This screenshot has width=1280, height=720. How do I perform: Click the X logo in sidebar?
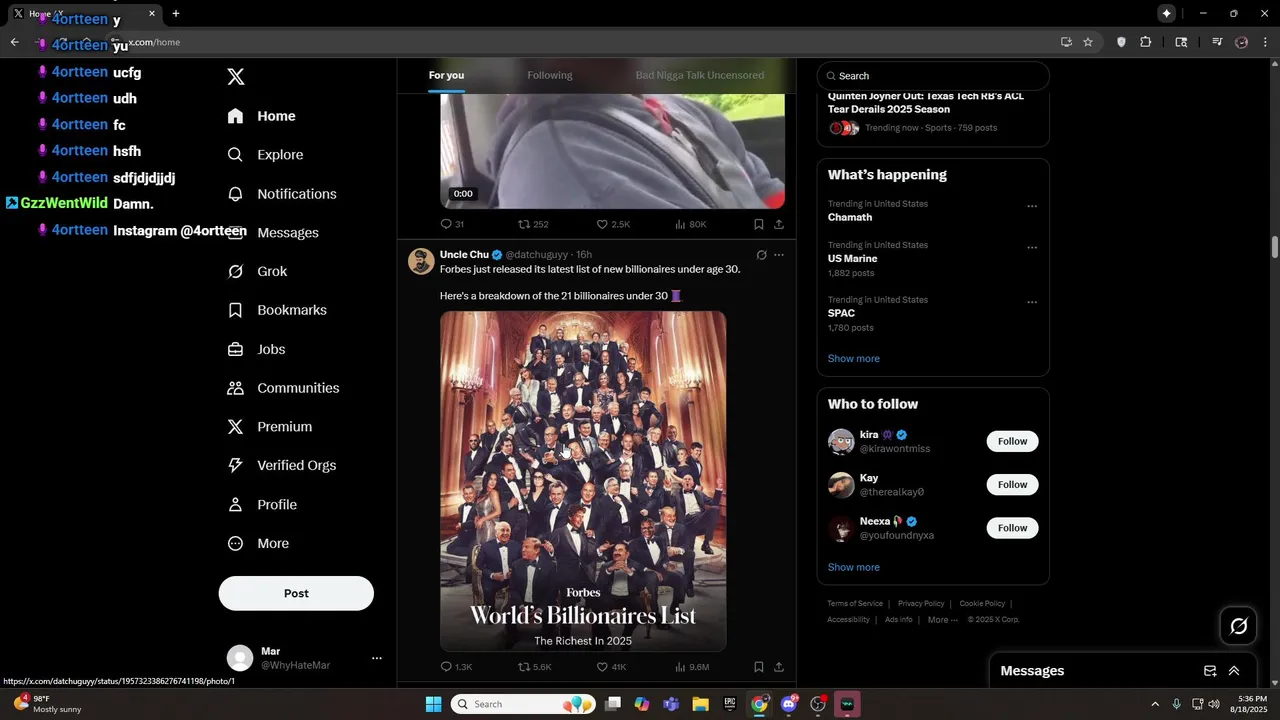tap(236, 77)
